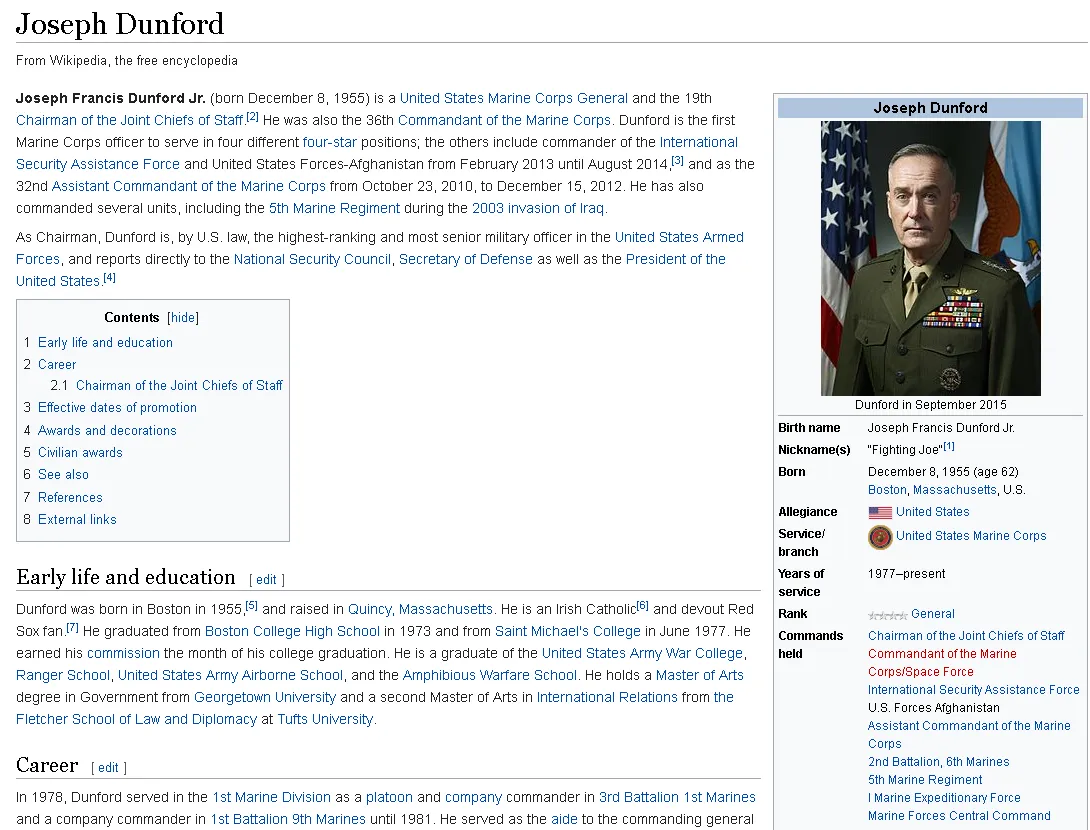Follow the Ranger School link
This screenshot has height=830, width=1090.
pyautogui.click(x=63, y=676)
